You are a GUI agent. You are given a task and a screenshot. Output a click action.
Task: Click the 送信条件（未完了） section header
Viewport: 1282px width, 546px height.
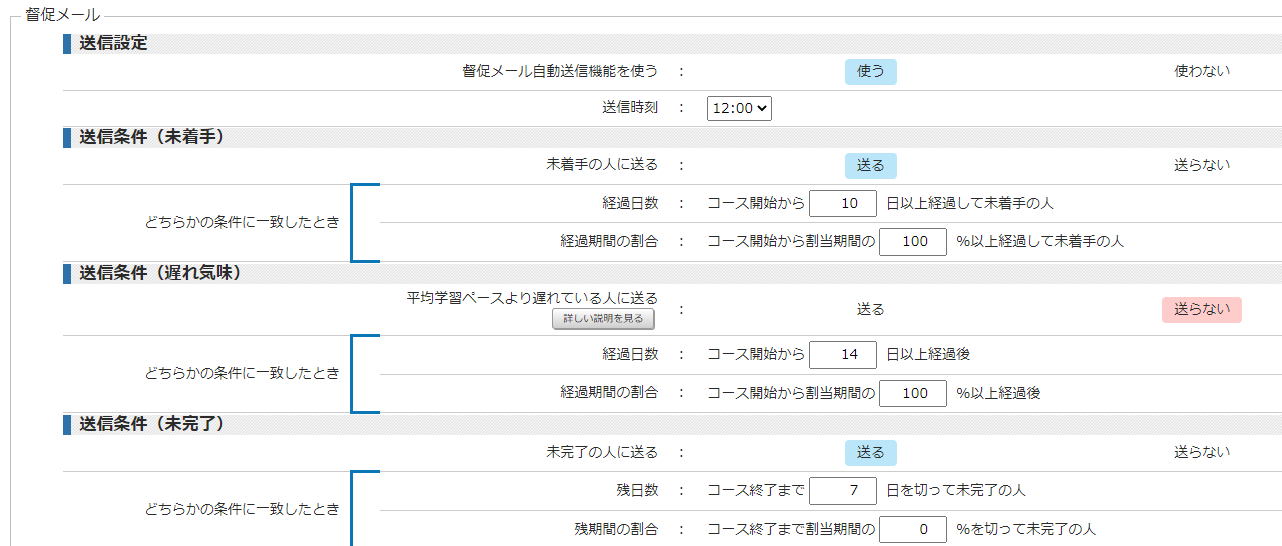[x=151, y=424]
